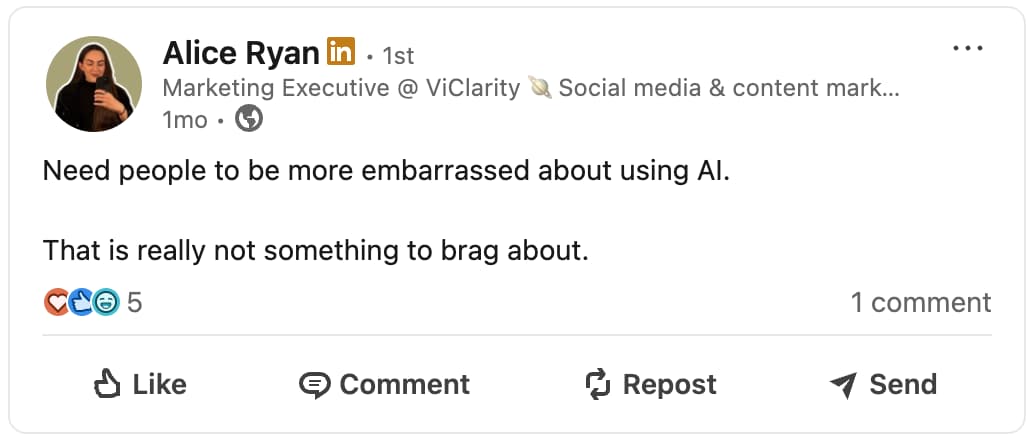The image size is (1036, 440).
Task: Send the post via paper plane button
Action: click(x=883, y=385)
